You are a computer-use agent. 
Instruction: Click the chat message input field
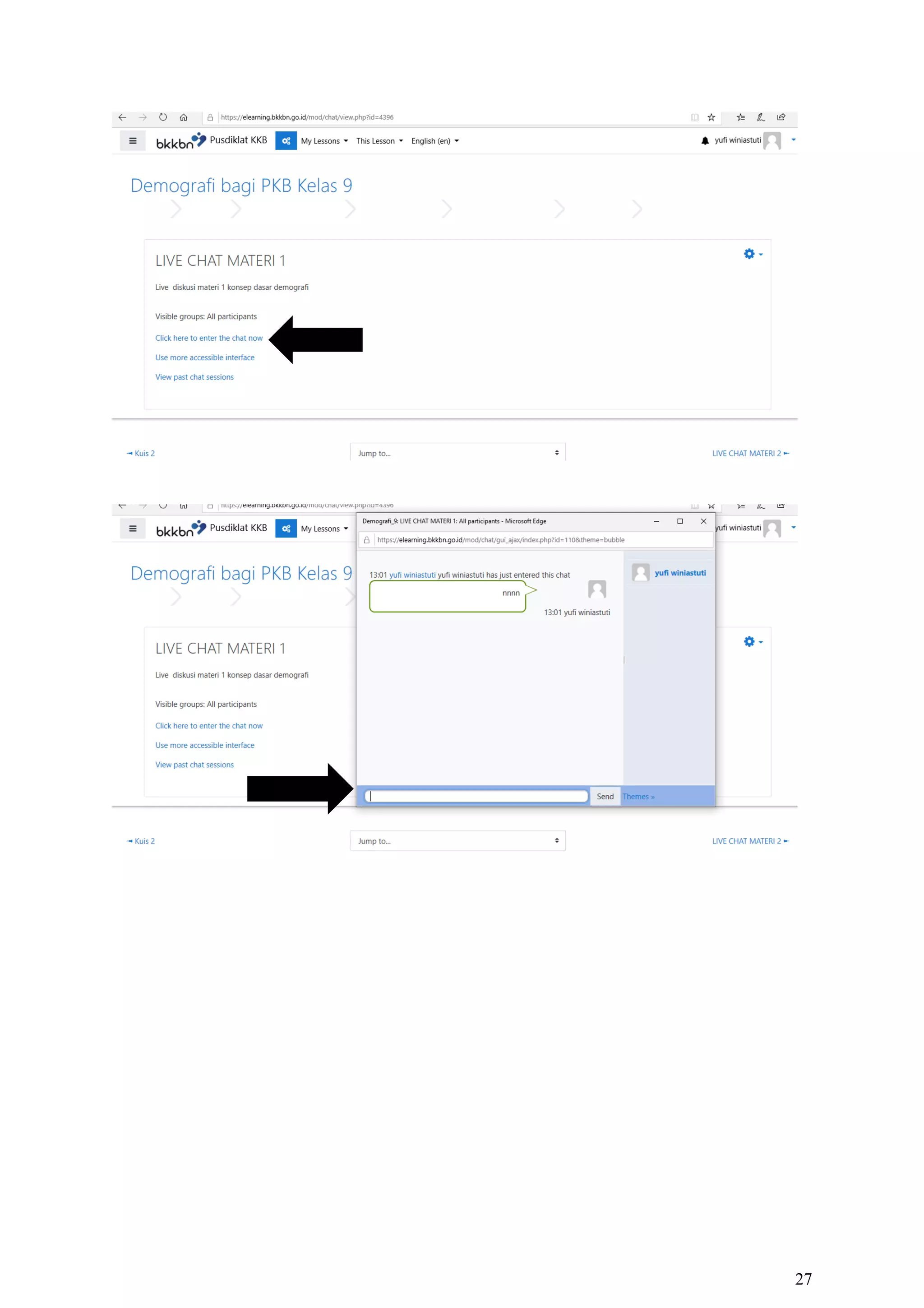(x=476, y=796)
